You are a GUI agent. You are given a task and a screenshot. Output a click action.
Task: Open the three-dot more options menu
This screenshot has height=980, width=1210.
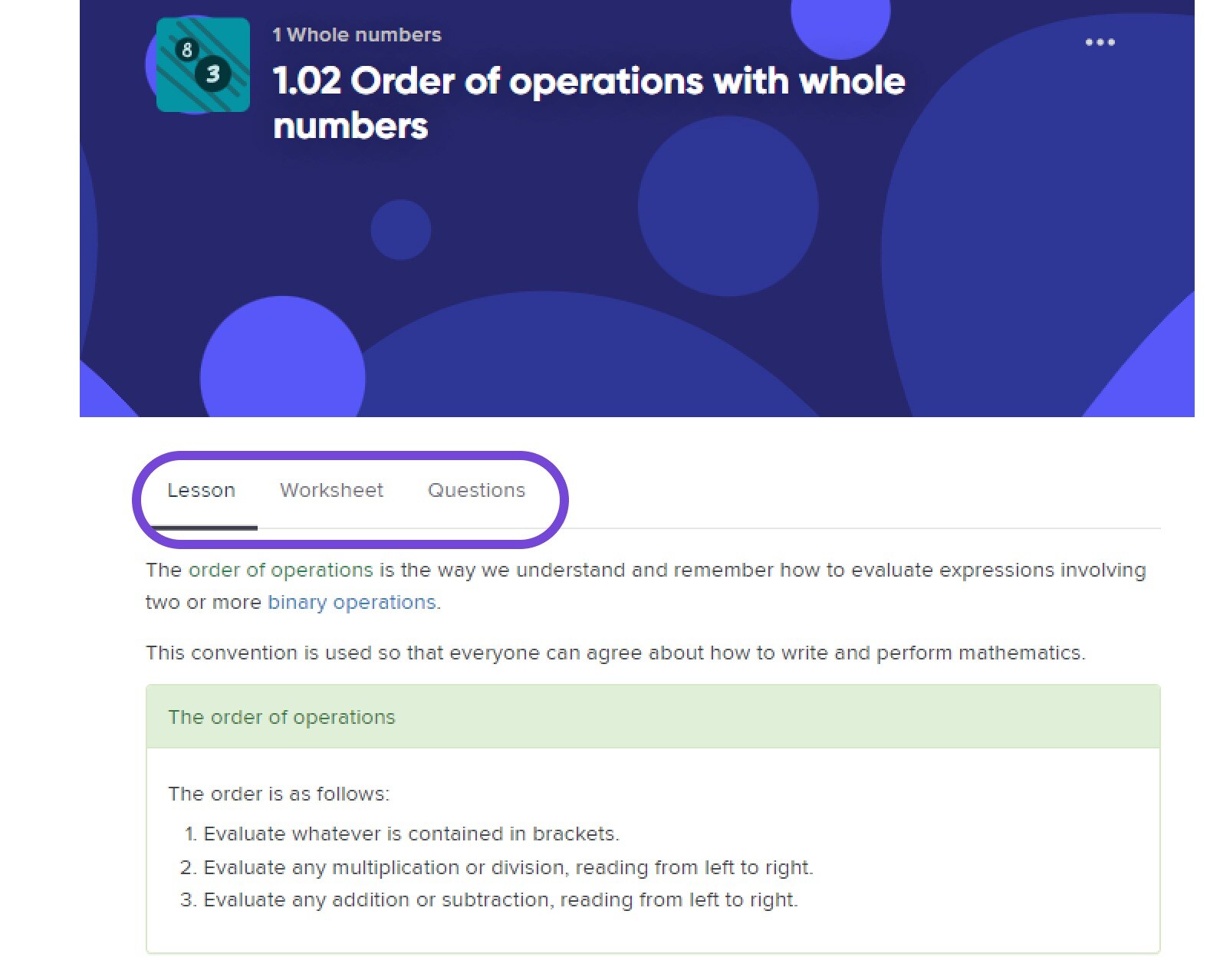point(1100,43)
